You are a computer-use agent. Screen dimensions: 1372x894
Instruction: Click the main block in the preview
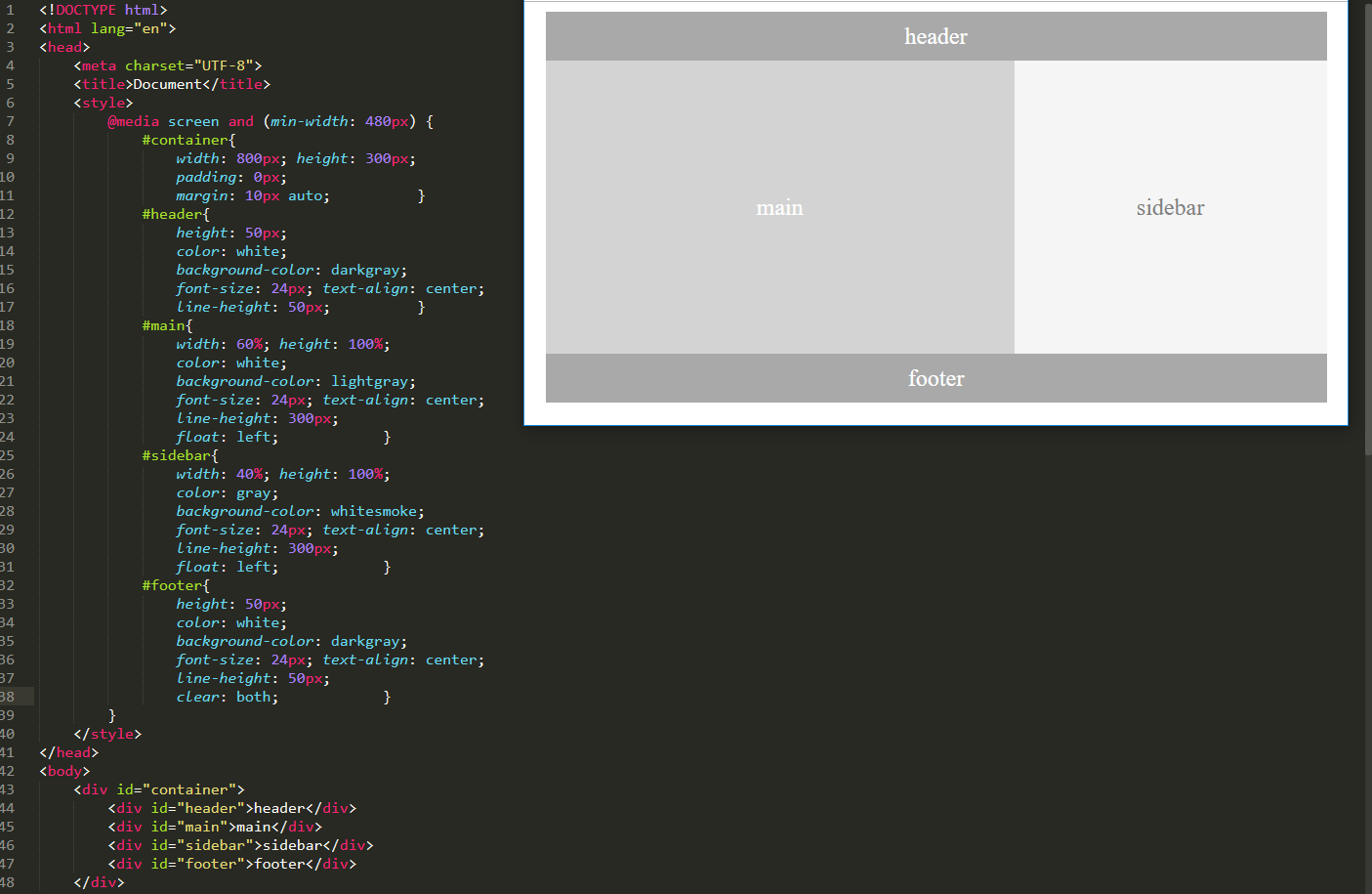coord(779,207)
